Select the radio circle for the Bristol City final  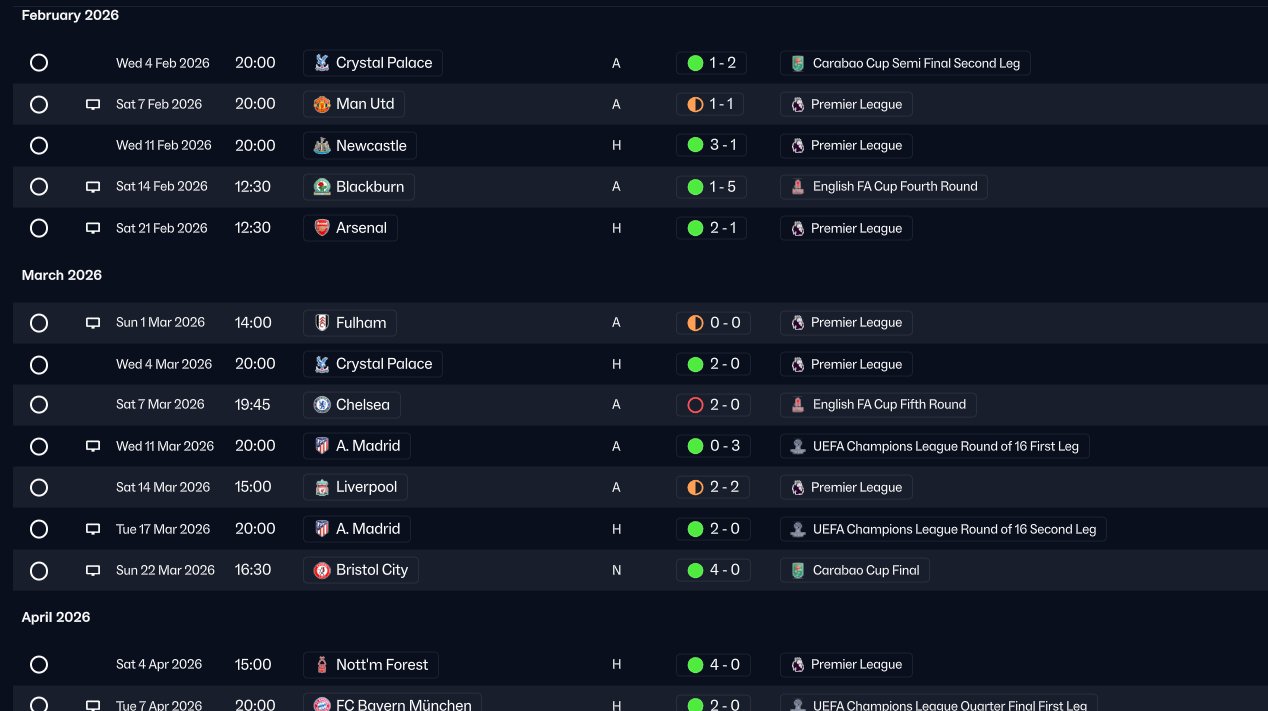click(39, 571)
